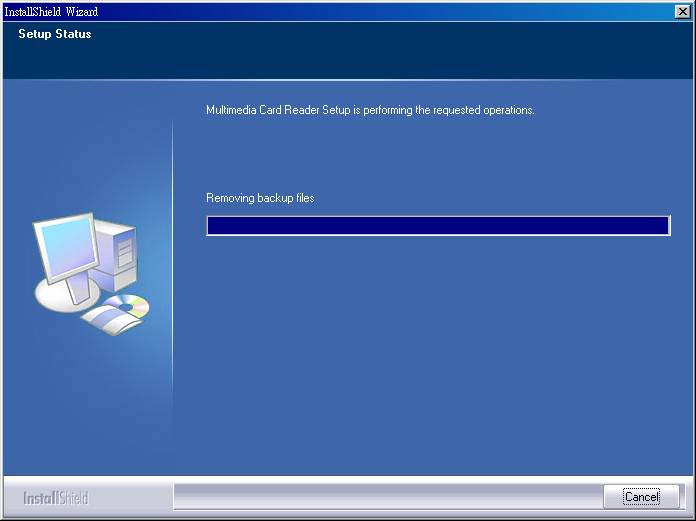
Task: Click the "InstallShield Wizard" title bar text
Action: (x=51, y=11)
